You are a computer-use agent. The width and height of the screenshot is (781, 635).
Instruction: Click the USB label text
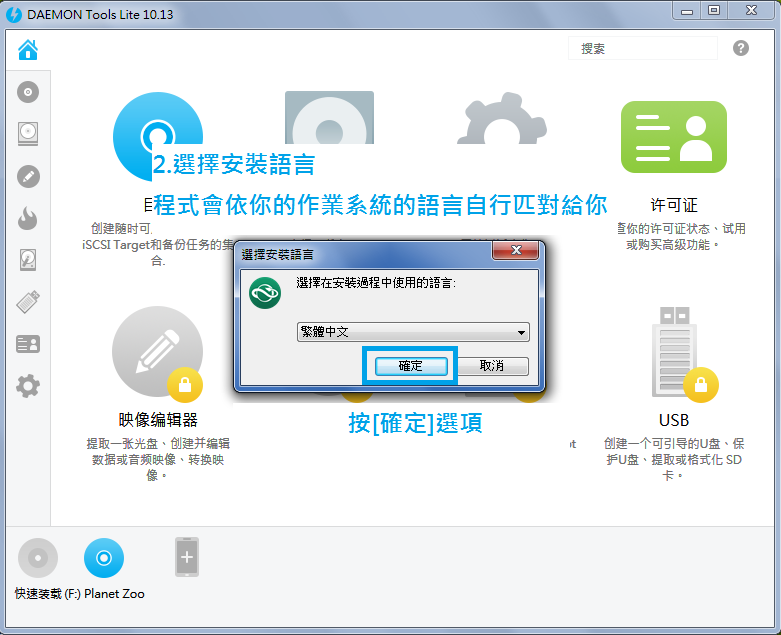[x=674, y=420]
